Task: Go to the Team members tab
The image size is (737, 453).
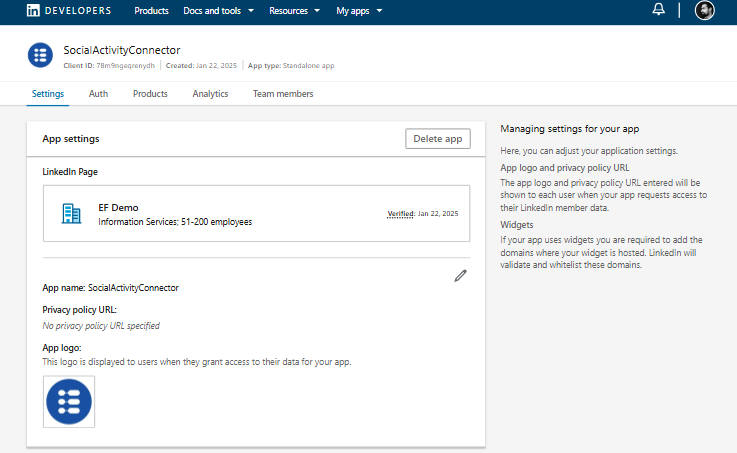Action: (x=283, y=94)
